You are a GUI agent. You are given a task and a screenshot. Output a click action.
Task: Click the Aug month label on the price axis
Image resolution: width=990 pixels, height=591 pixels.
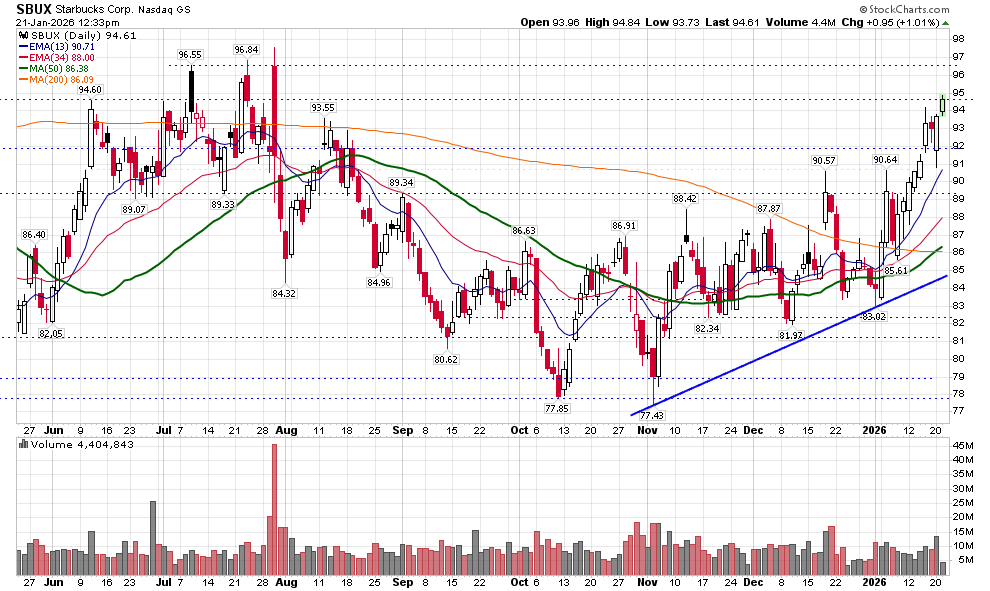(x=285, y=429)
